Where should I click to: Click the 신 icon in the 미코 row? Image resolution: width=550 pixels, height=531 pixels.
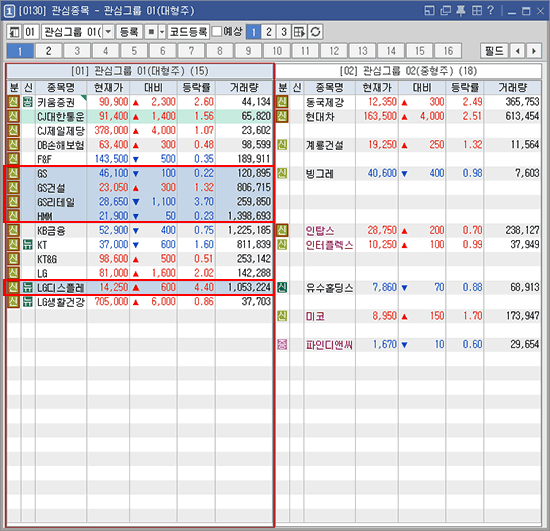pos(282,316)
